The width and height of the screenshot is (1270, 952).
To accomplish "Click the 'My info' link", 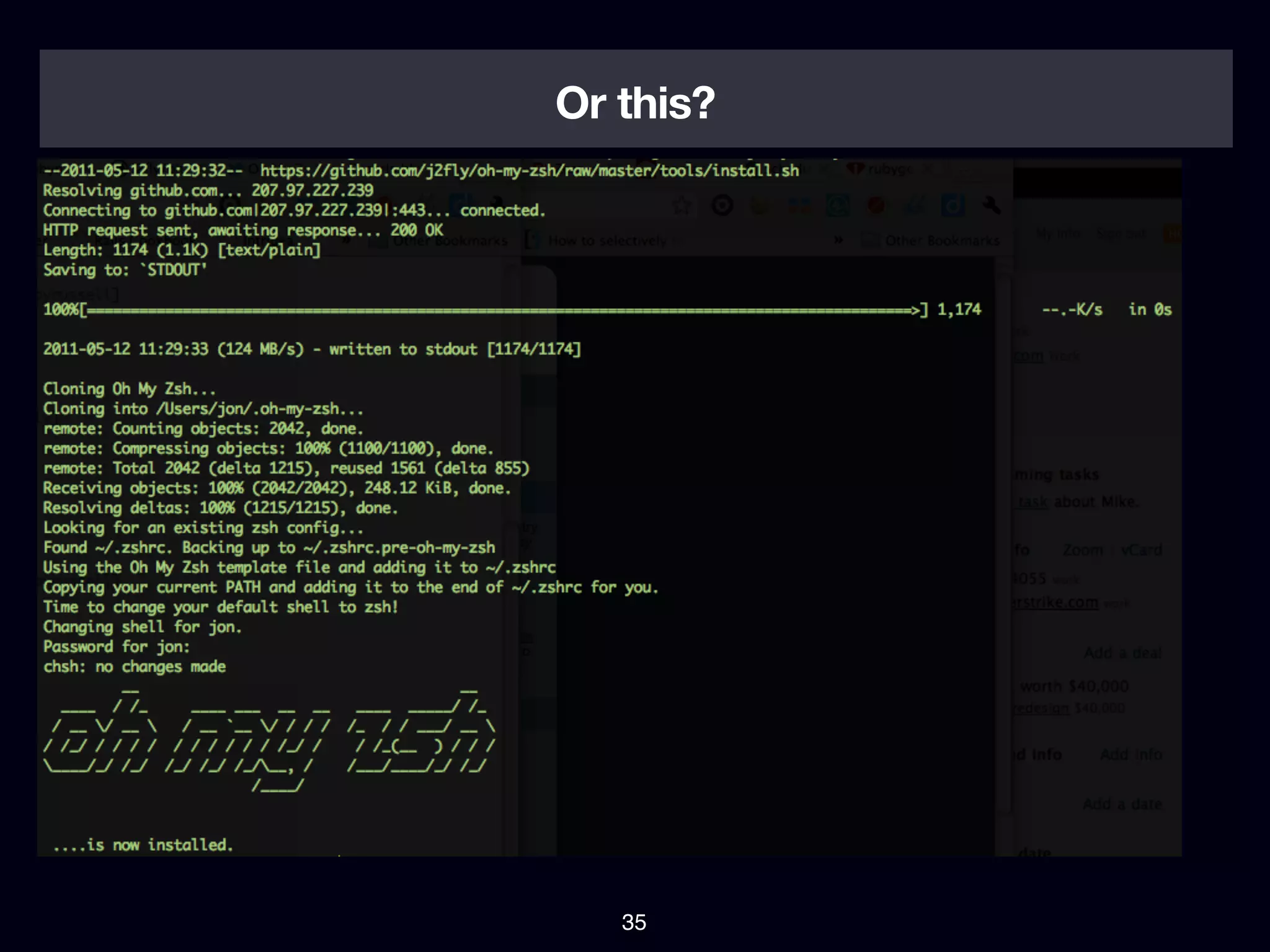I will point(1058,234).
